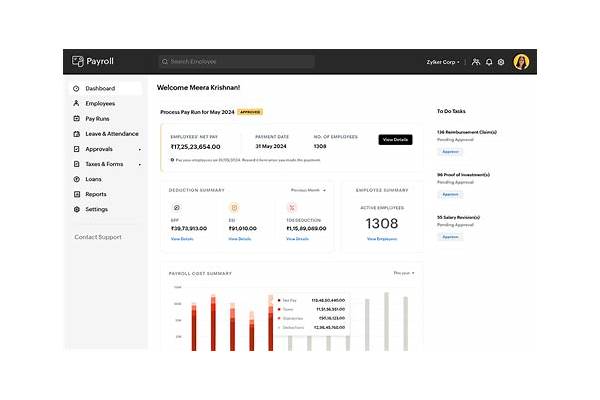Image resolution: width=600 pixels, height=400 pixels.
Task: Click the Approvals sidebar icon
Action: [77, 149]
